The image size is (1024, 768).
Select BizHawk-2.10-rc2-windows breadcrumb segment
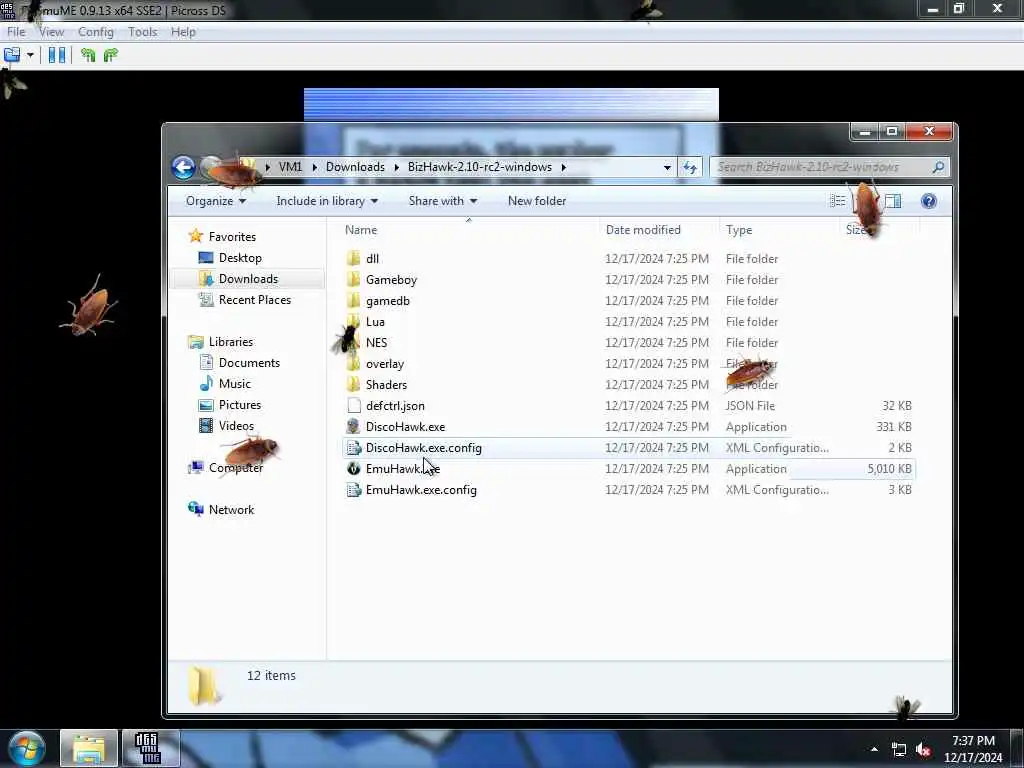click(x=480, y=167)
